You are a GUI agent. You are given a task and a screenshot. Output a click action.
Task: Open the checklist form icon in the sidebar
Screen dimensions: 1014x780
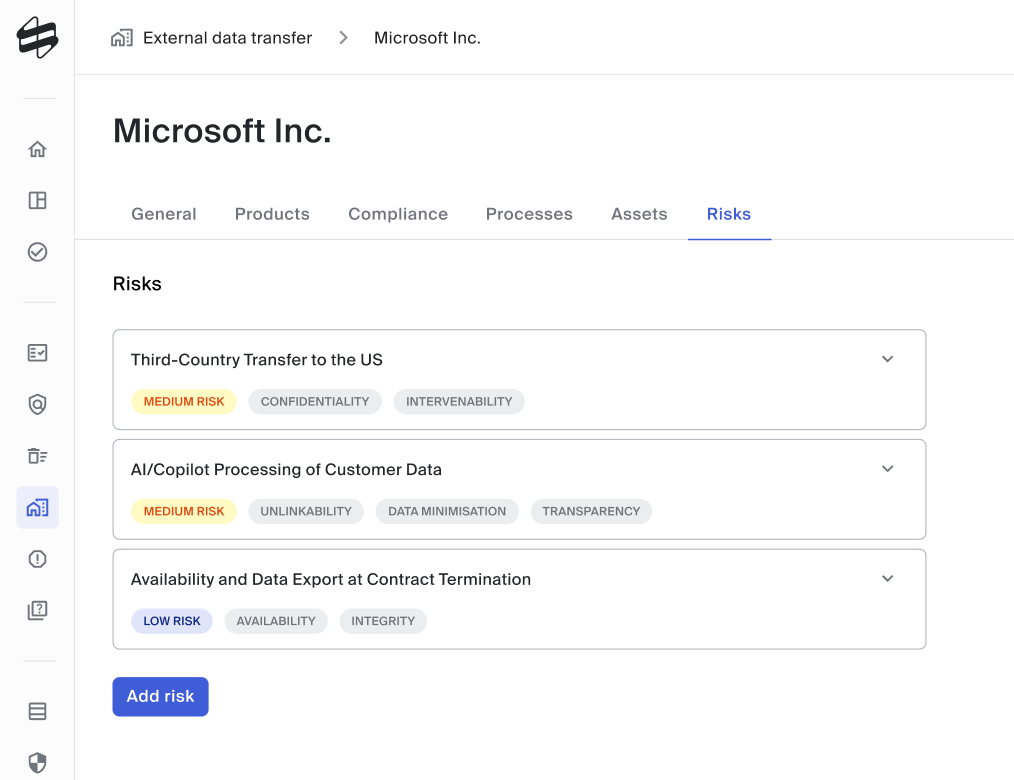(38, 353)
